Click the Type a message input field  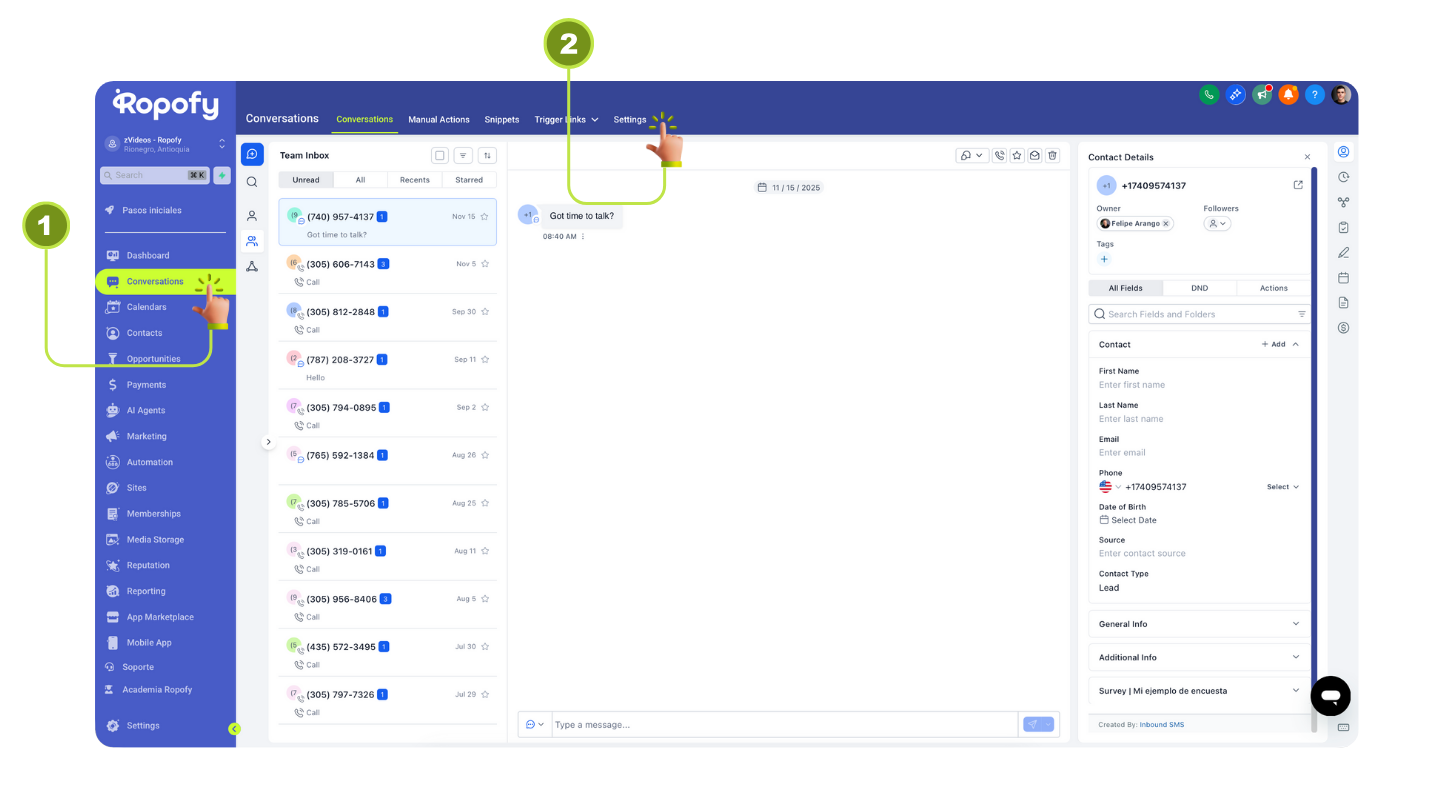[x=783, y=724]
